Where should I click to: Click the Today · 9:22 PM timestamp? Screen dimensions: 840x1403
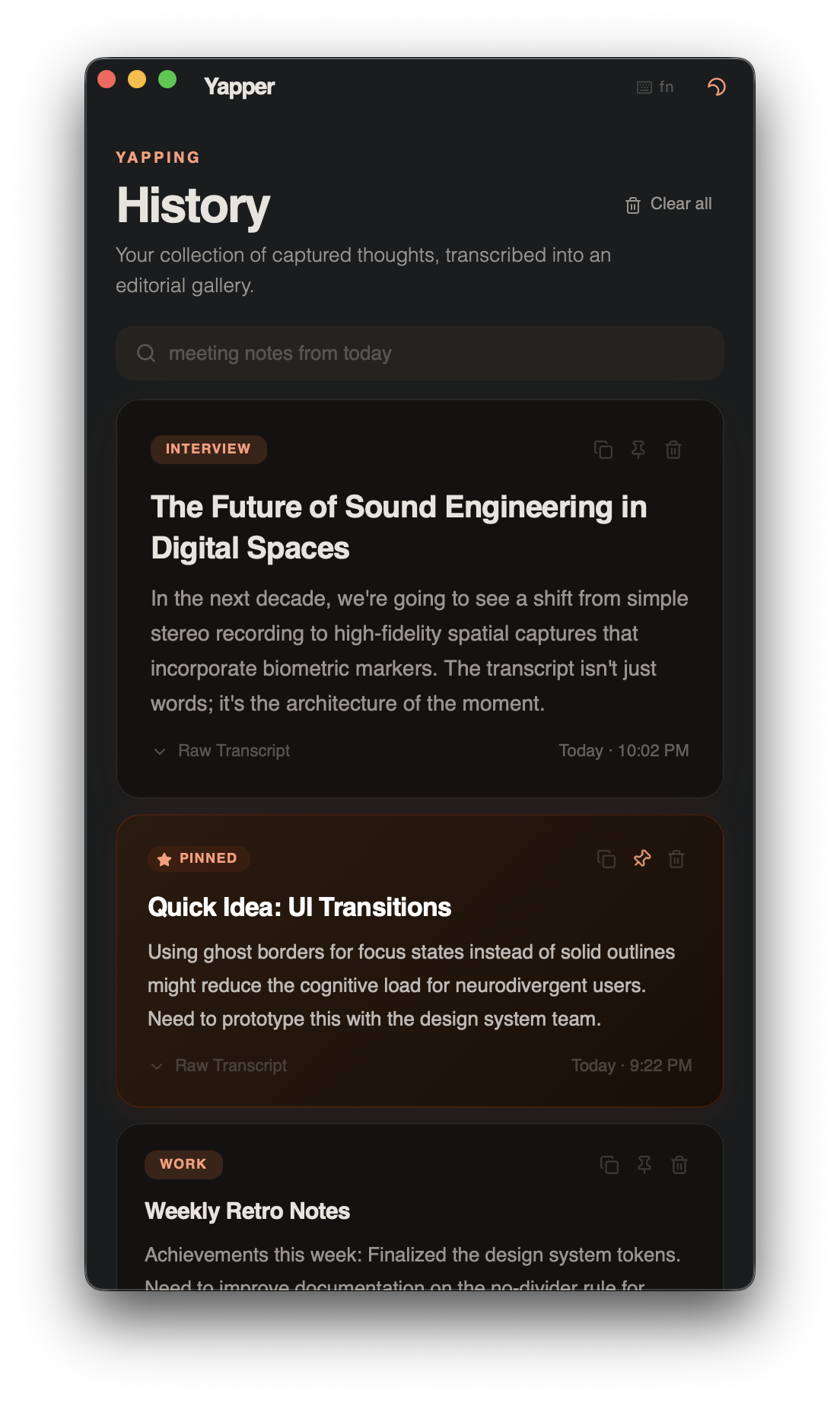pos(632,1066)
